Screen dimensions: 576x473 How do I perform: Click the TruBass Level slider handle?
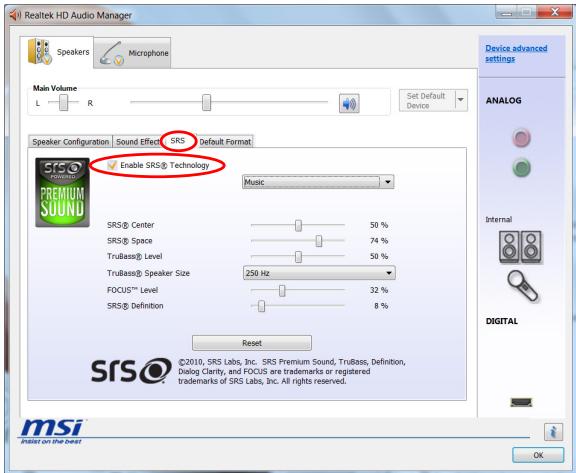coord(298,257)
